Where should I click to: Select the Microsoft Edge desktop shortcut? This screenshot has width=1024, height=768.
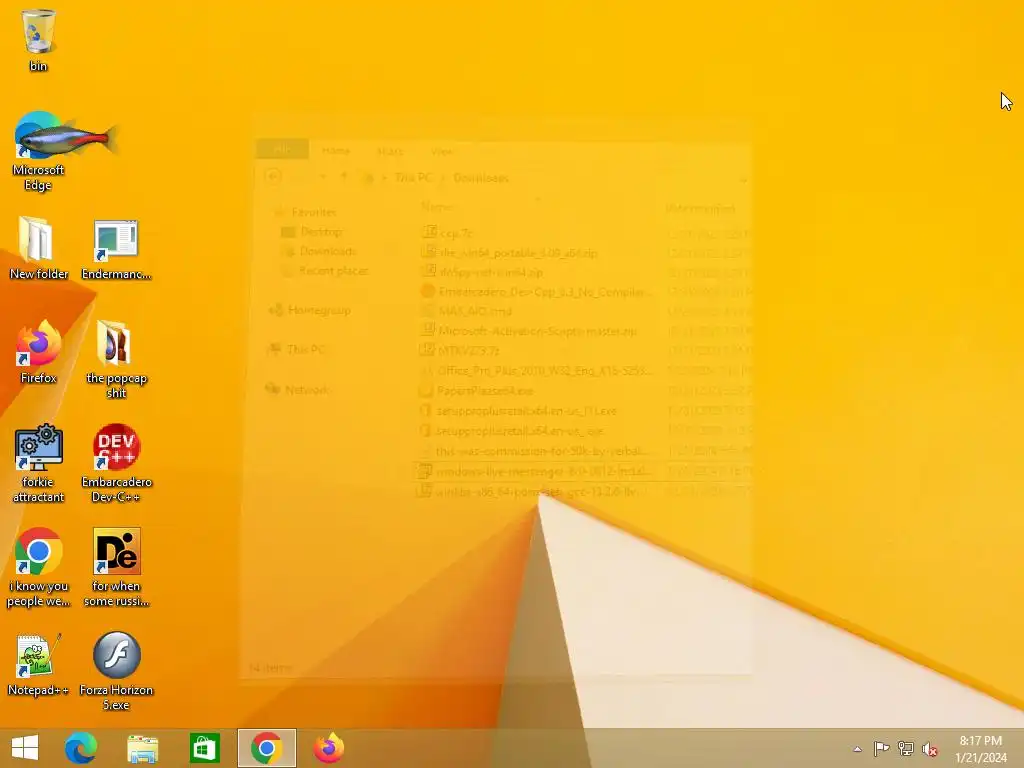[x=38, y=150]
